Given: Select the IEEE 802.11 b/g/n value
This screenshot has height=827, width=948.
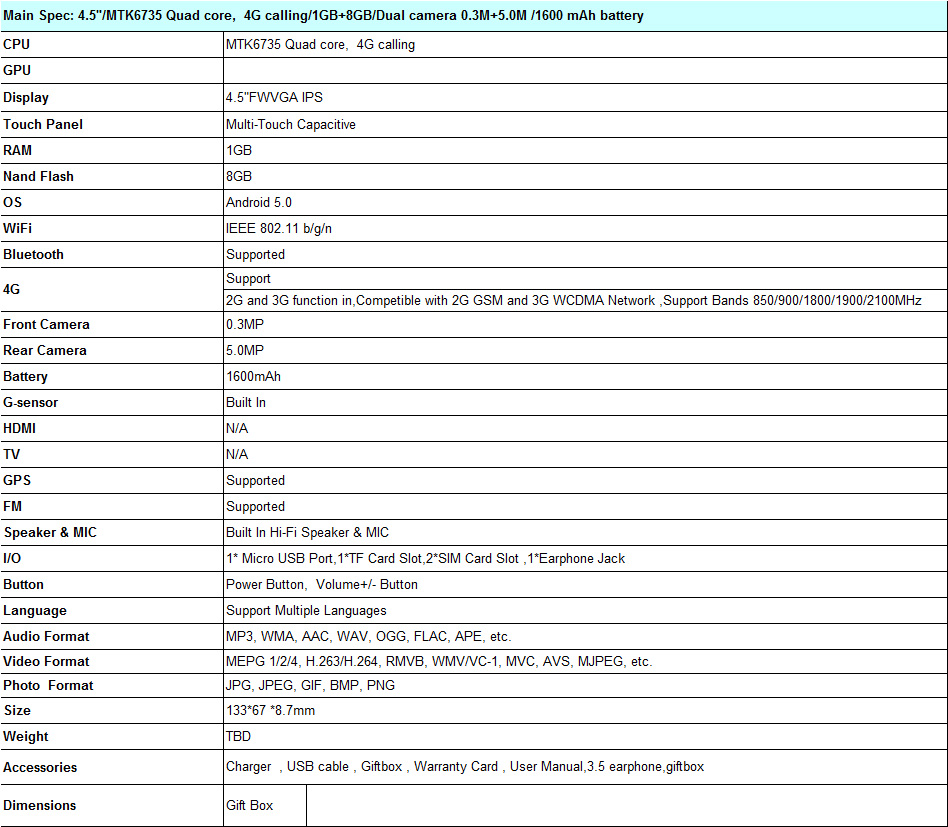Looking at the screenshot, I should click(x=585, y=229).
